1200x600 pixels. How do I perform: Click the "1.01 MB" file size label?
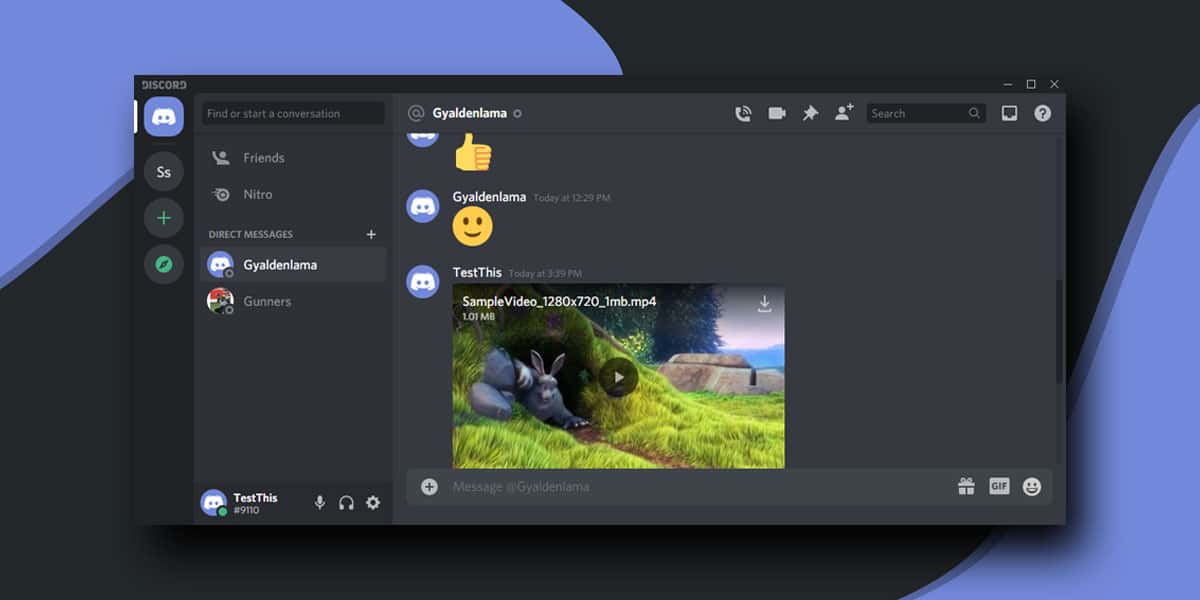[479, 317]
